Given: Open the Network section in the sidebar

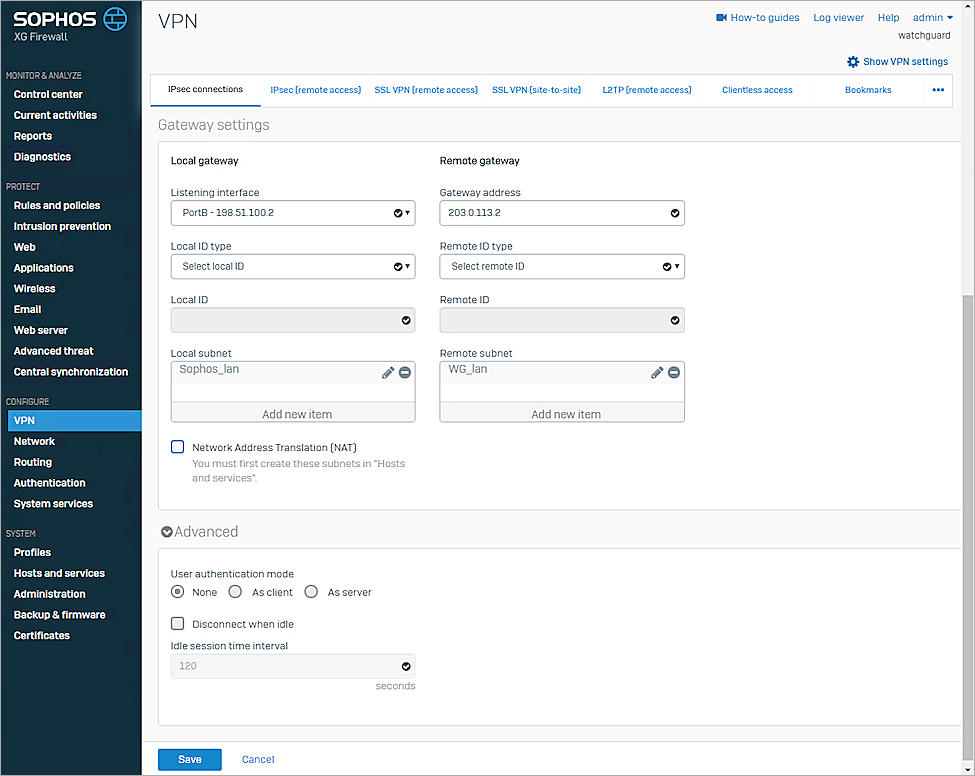Looking at the screenshot, I should (x=34, y=441).
